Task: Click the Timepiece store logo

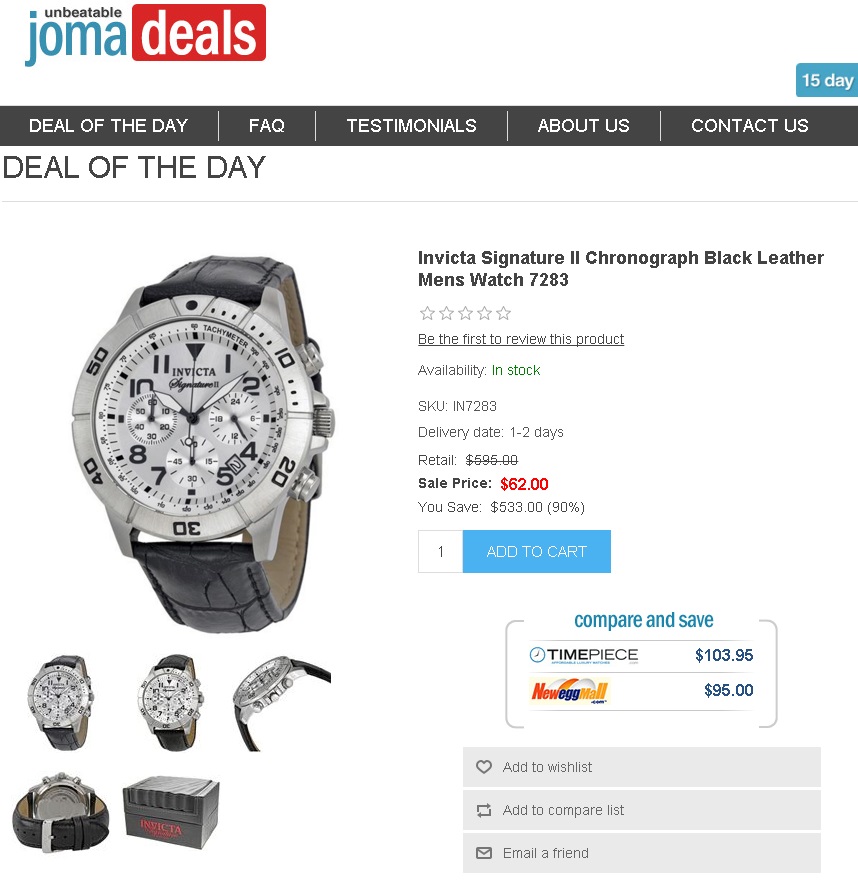Action: pyautogui.click(x=584, y=656)
